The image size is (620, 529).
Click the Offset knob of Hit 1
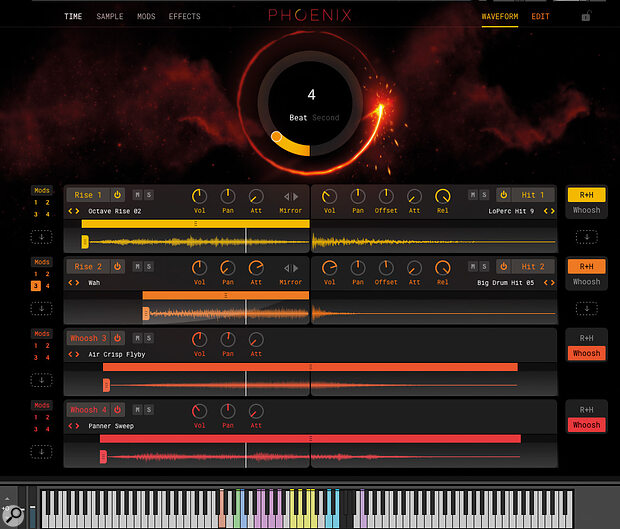[386, 196]
